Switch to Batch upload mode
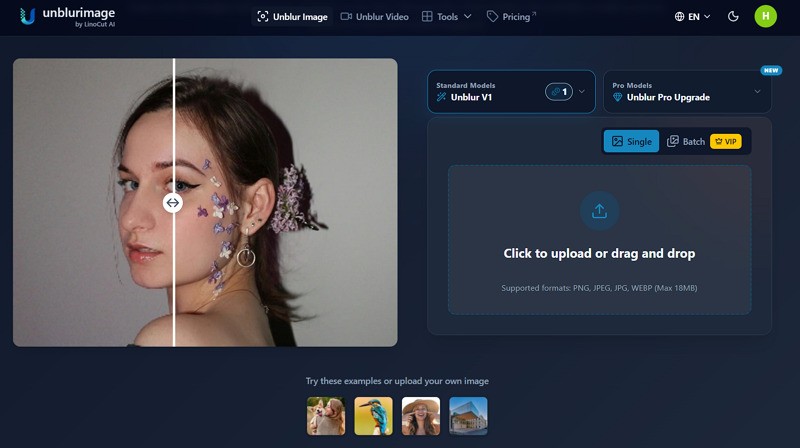Image resolution: width=800 pixels, height=448 pixels. coord(686,141)
